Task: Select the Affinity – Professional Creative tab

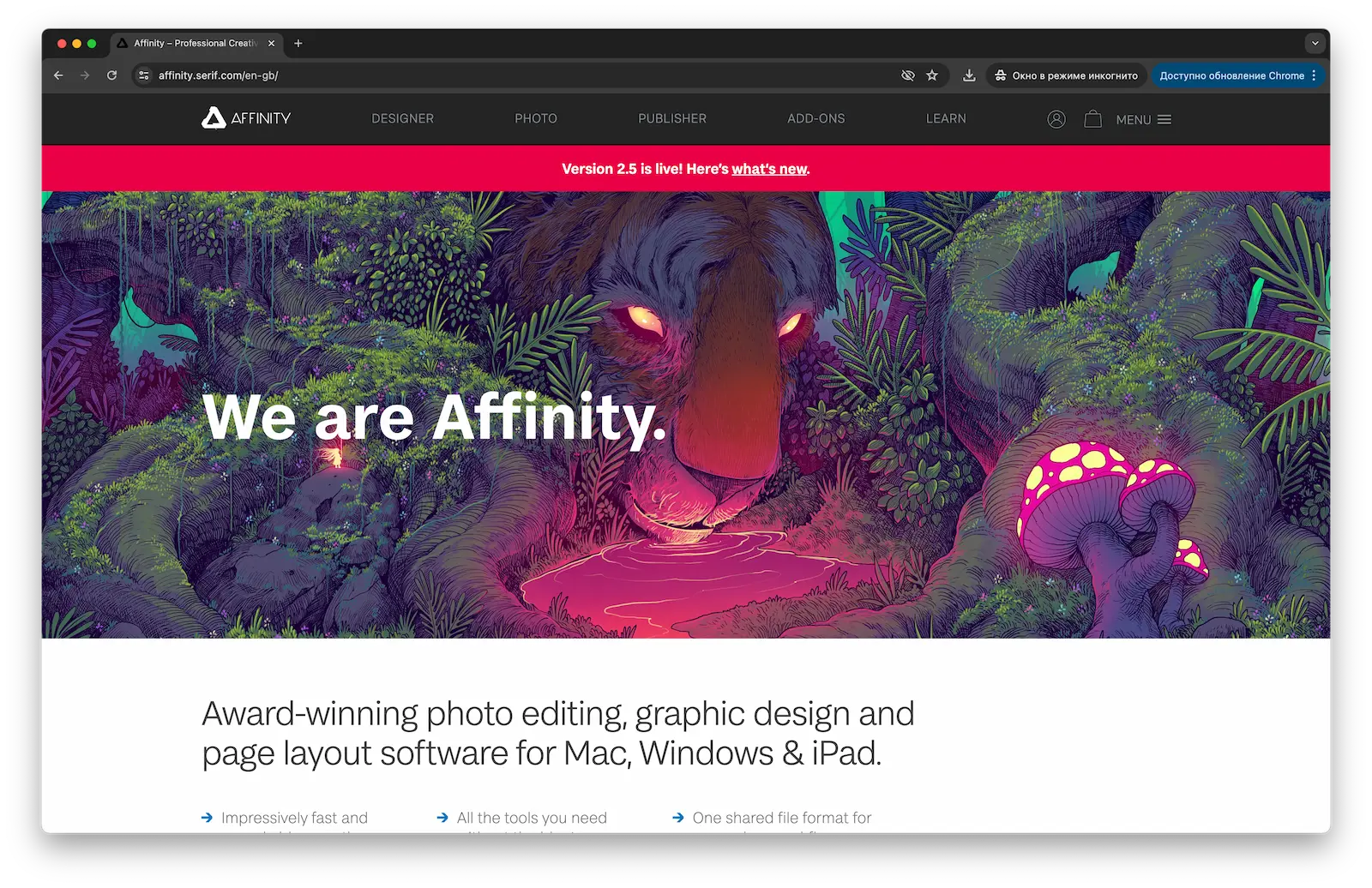Action: (196, 43)
